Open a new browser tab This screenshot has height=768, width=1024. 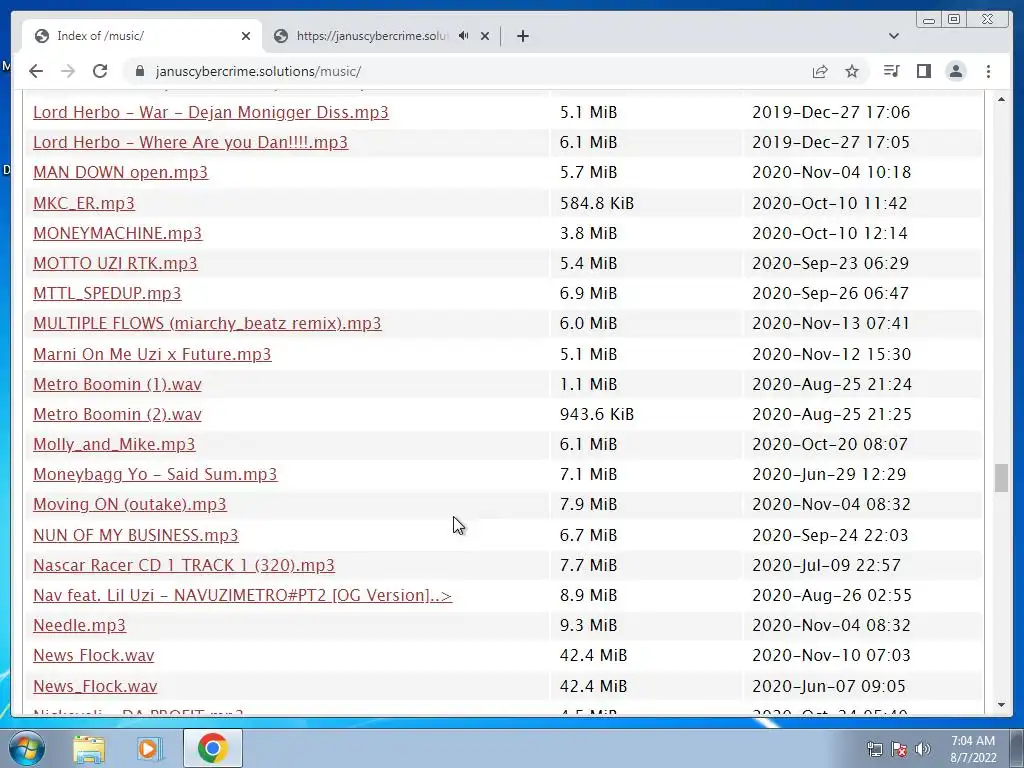tap(522, 36)
